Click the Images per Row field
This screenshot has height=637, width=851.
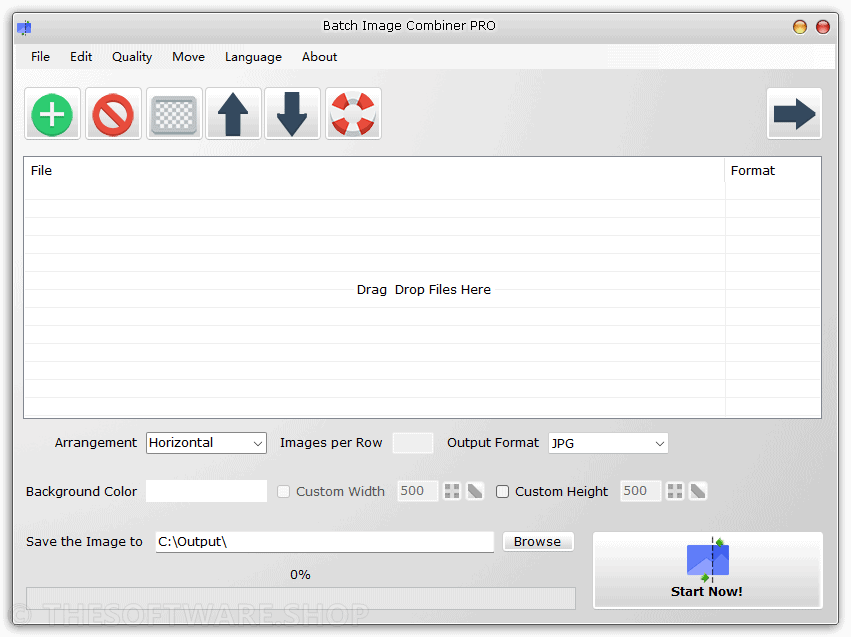point(413,443)
